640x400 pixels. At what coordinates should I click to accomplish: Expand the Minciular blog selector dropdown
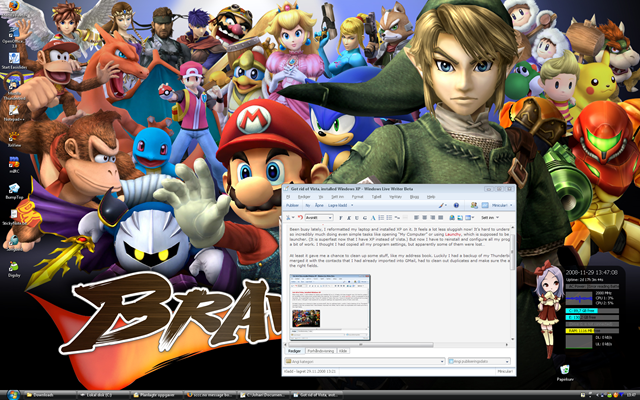(x=511, y=205)
